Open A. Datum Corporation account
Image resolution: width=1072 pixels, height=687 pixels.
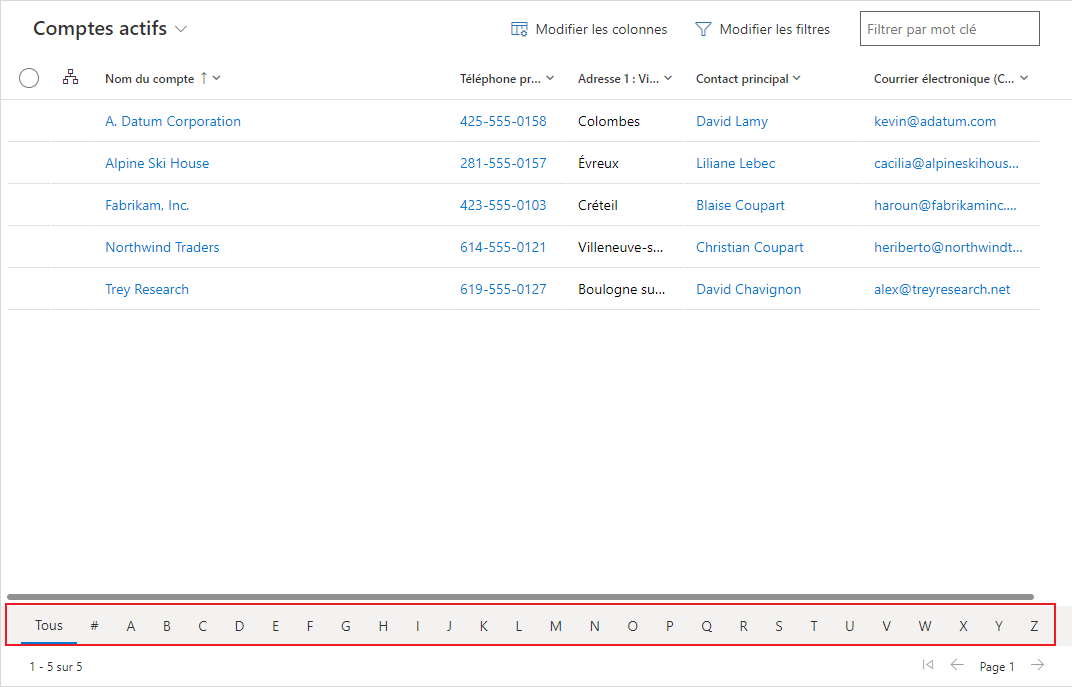pyautogui.click(x=173, y=121)
